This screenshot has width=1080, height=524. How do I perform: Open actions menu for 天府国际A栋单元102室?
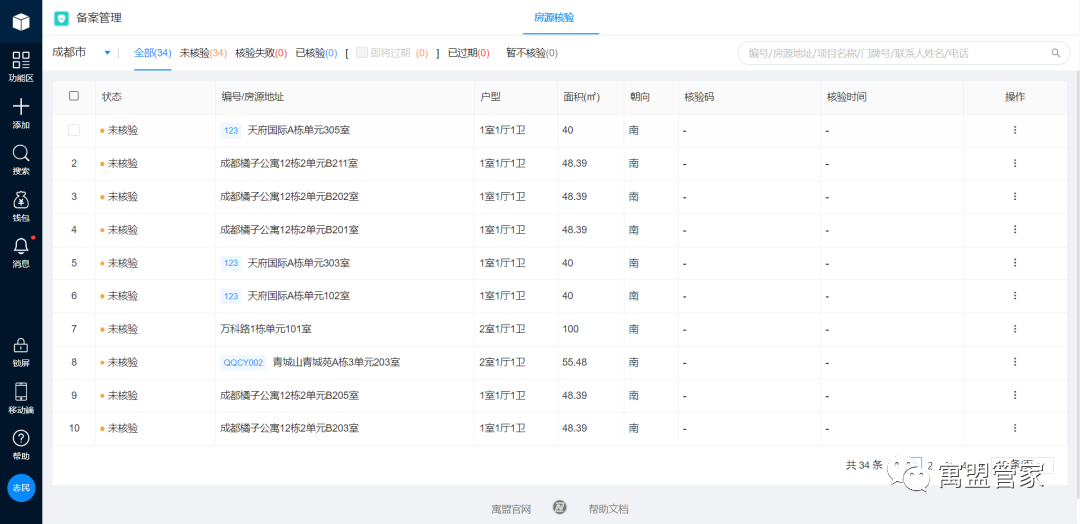click(1015, 295)
